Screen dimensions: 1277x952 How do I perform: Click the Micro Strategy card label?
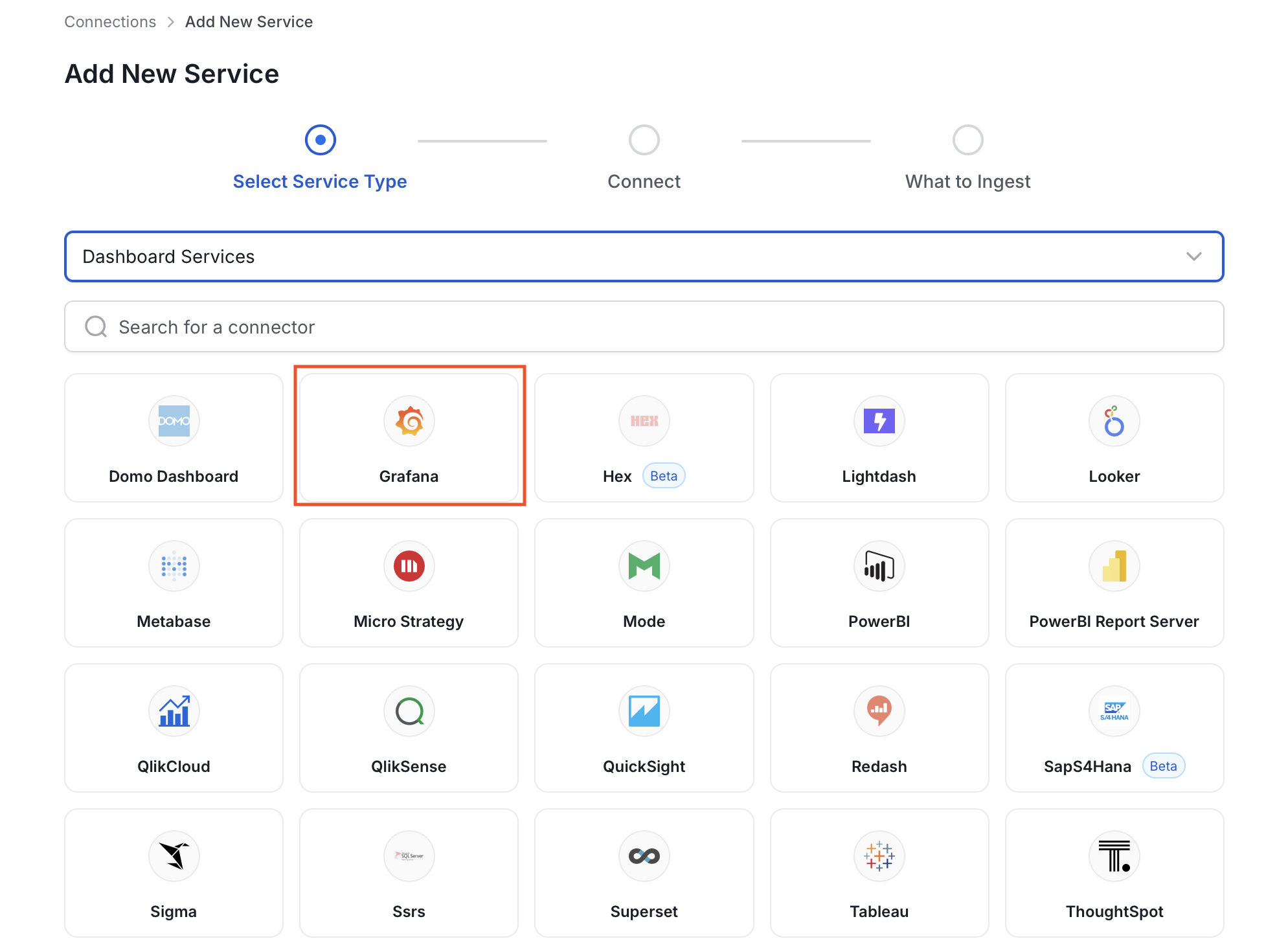click(x=409, y=622)
